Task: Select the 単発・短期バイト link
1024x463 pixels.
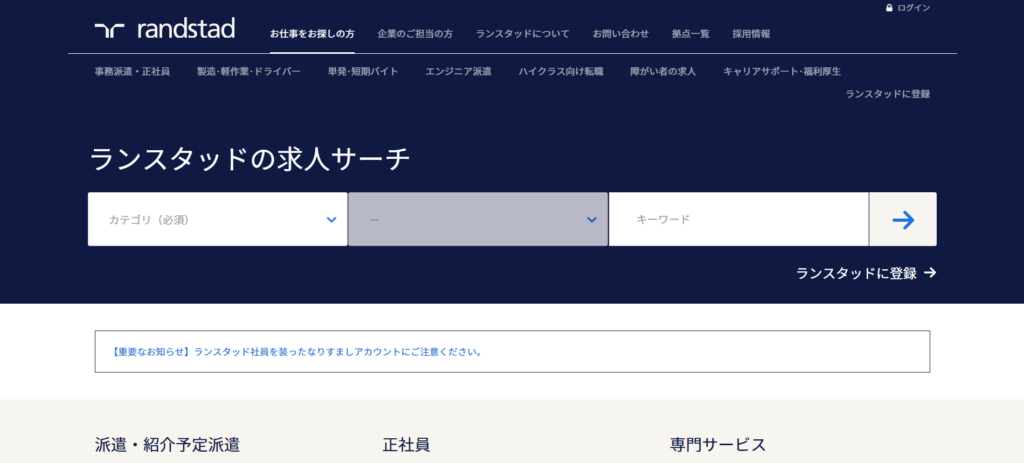Action: click(363, 72)
